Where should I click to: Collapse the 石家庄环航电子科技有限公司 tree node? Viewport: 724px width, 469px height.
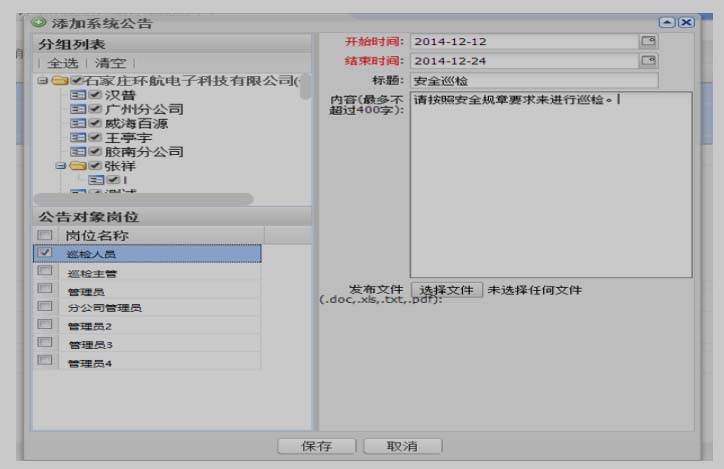[x=42, y=81]
